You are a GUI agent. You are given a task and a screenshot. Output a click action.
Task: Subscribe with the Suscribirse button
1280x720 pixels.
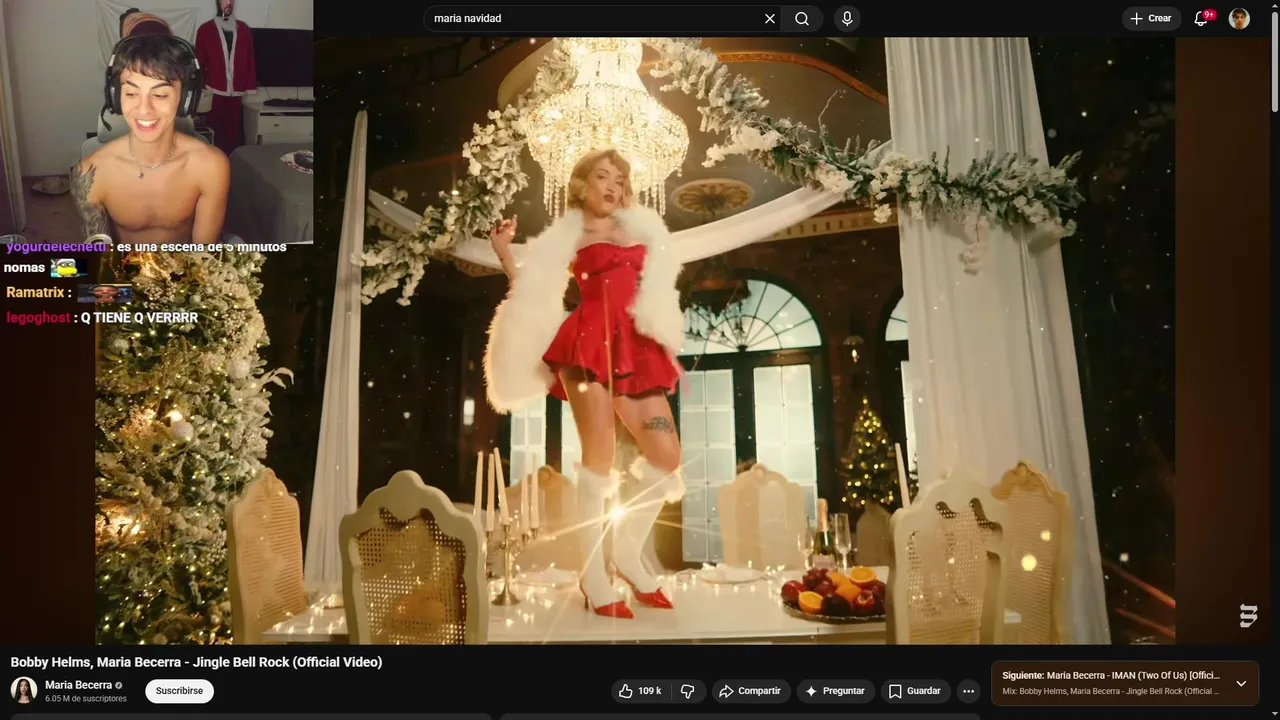pyautogui.click(x=179, y=691)
